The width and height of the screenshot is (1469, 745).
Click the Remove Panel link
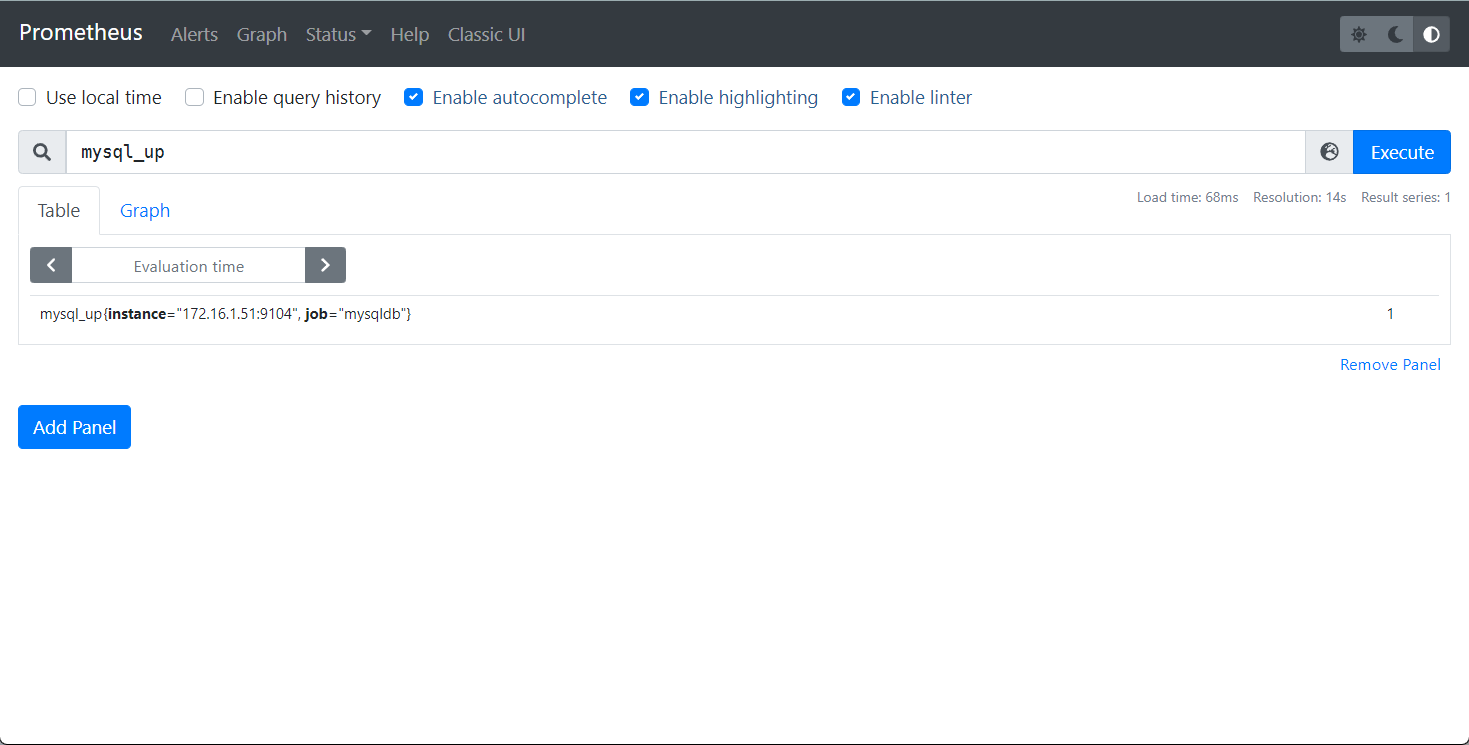pos(1390,365)
